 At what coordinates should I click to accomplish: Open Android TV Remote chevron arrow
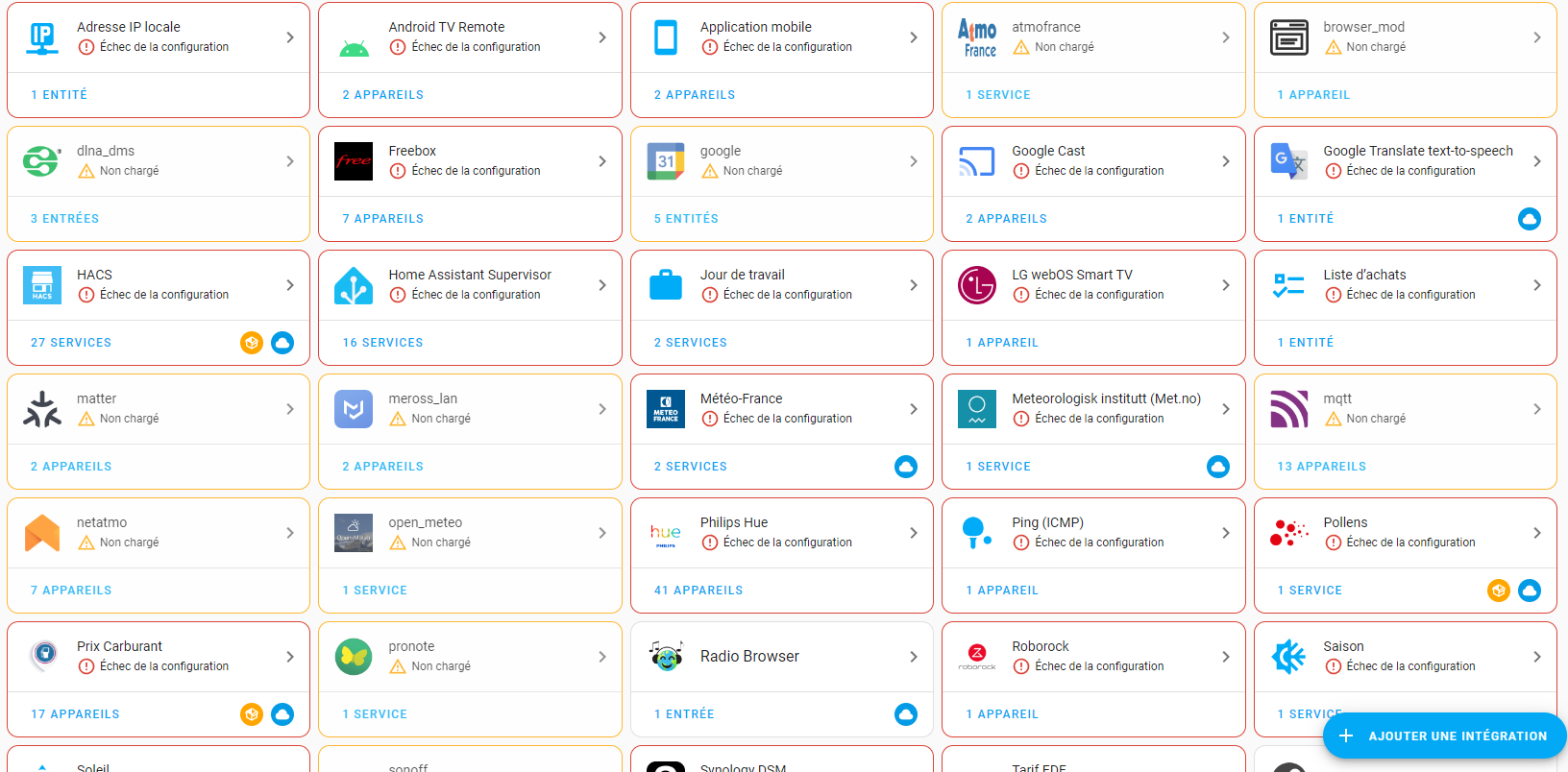[602, 37]
